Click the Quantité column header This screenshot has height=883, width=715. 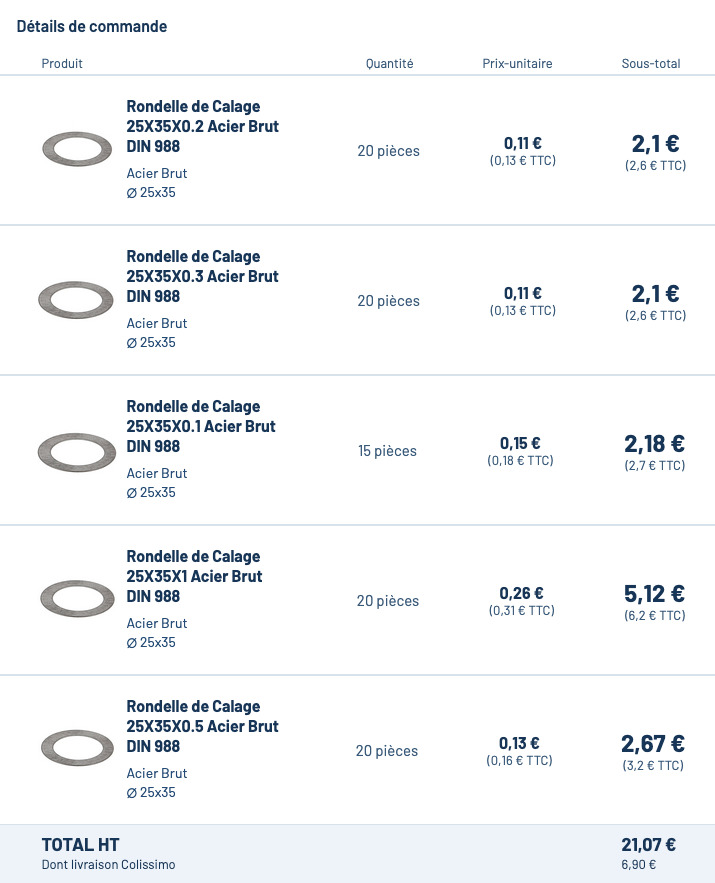pyautogui.click(x=389, y=64)
